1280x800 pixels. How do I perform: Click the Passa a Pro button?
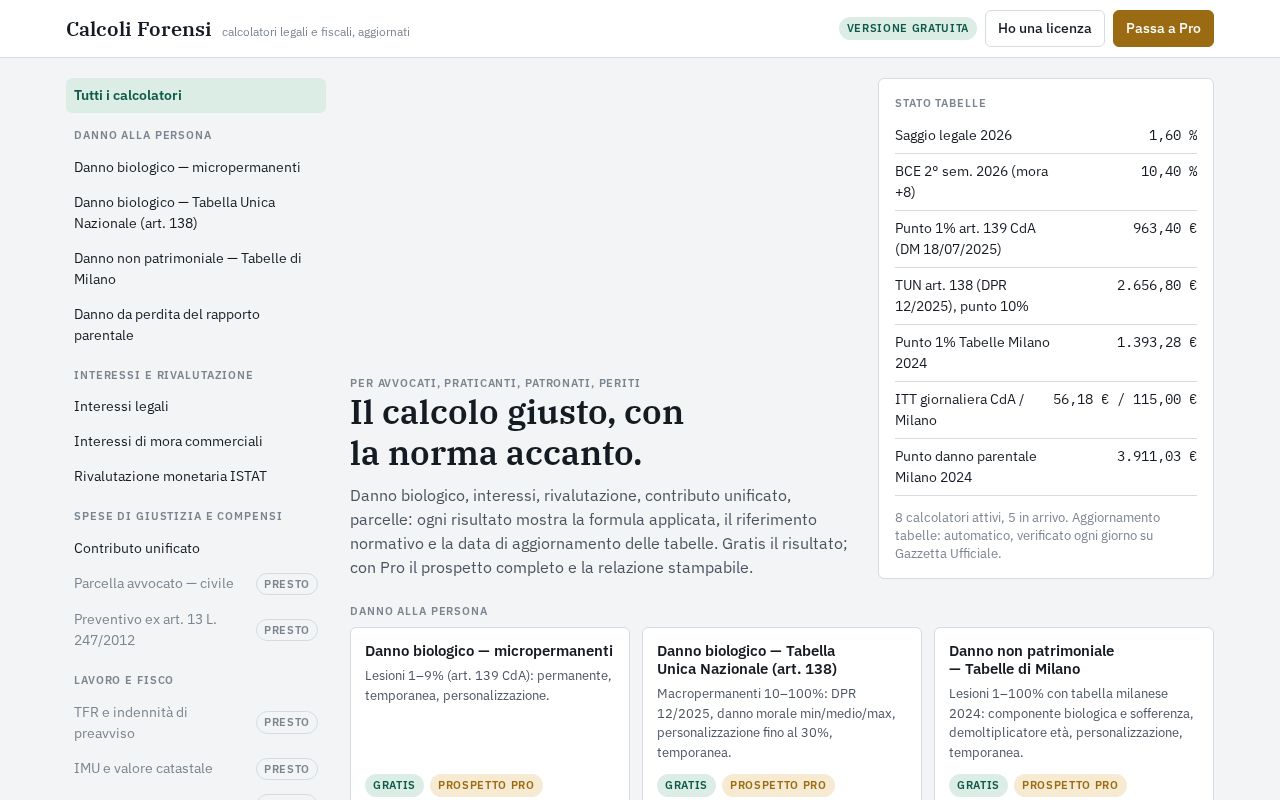coord(1163,28)
